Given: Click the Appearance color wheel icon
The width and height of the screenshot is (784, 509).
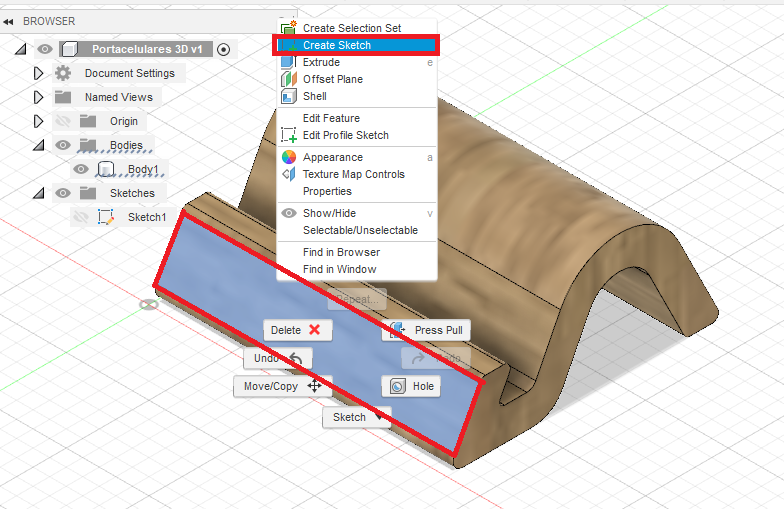Looking at the screenshot, I should point(288,157).
